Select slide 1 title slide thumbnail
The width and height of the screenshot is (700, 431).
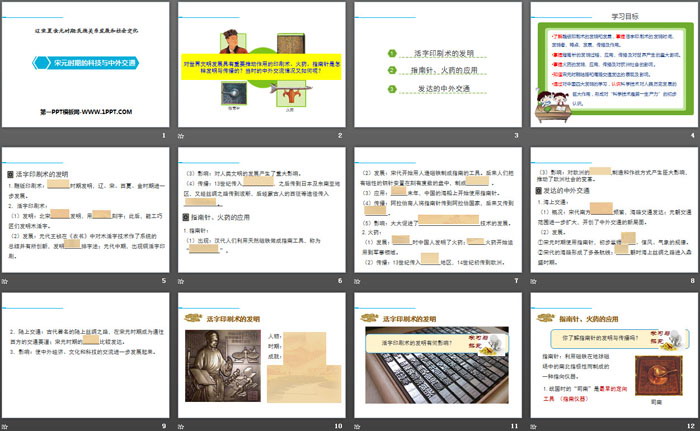(x=86, y=65)
